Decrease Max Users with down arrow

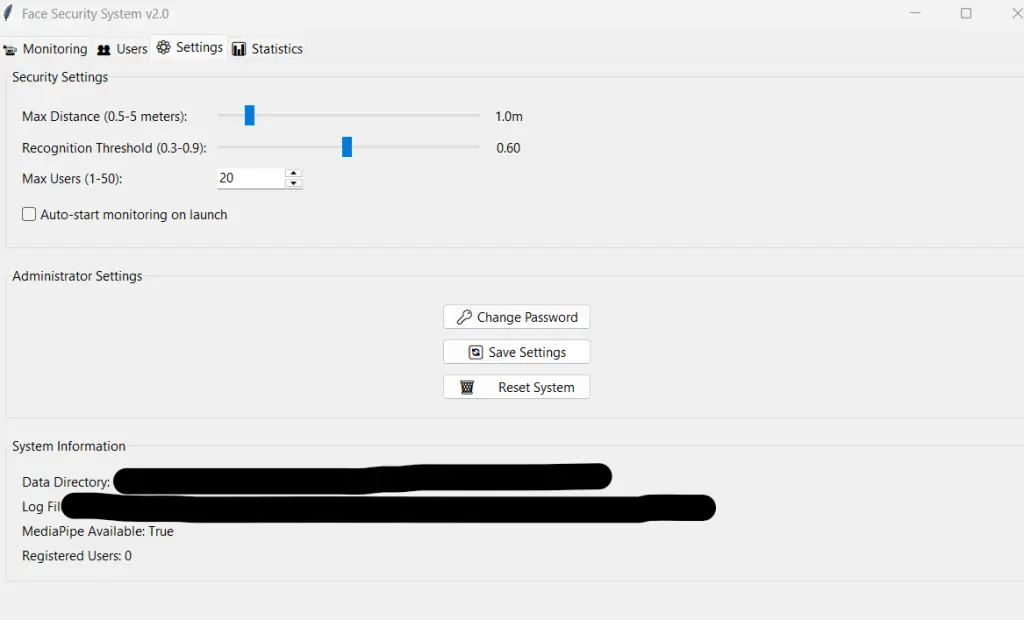(294, 184)
